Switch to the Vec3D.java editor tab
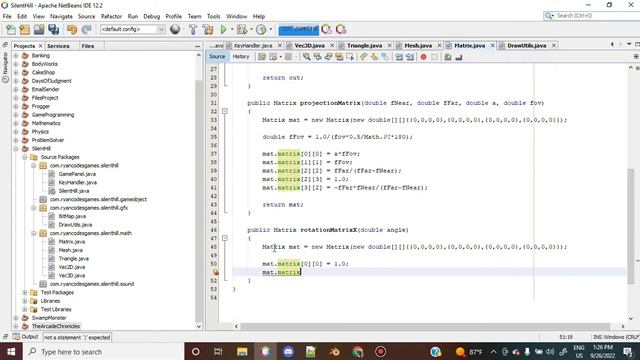Viewport: 640px width, 360px height. tap(309, 45)
